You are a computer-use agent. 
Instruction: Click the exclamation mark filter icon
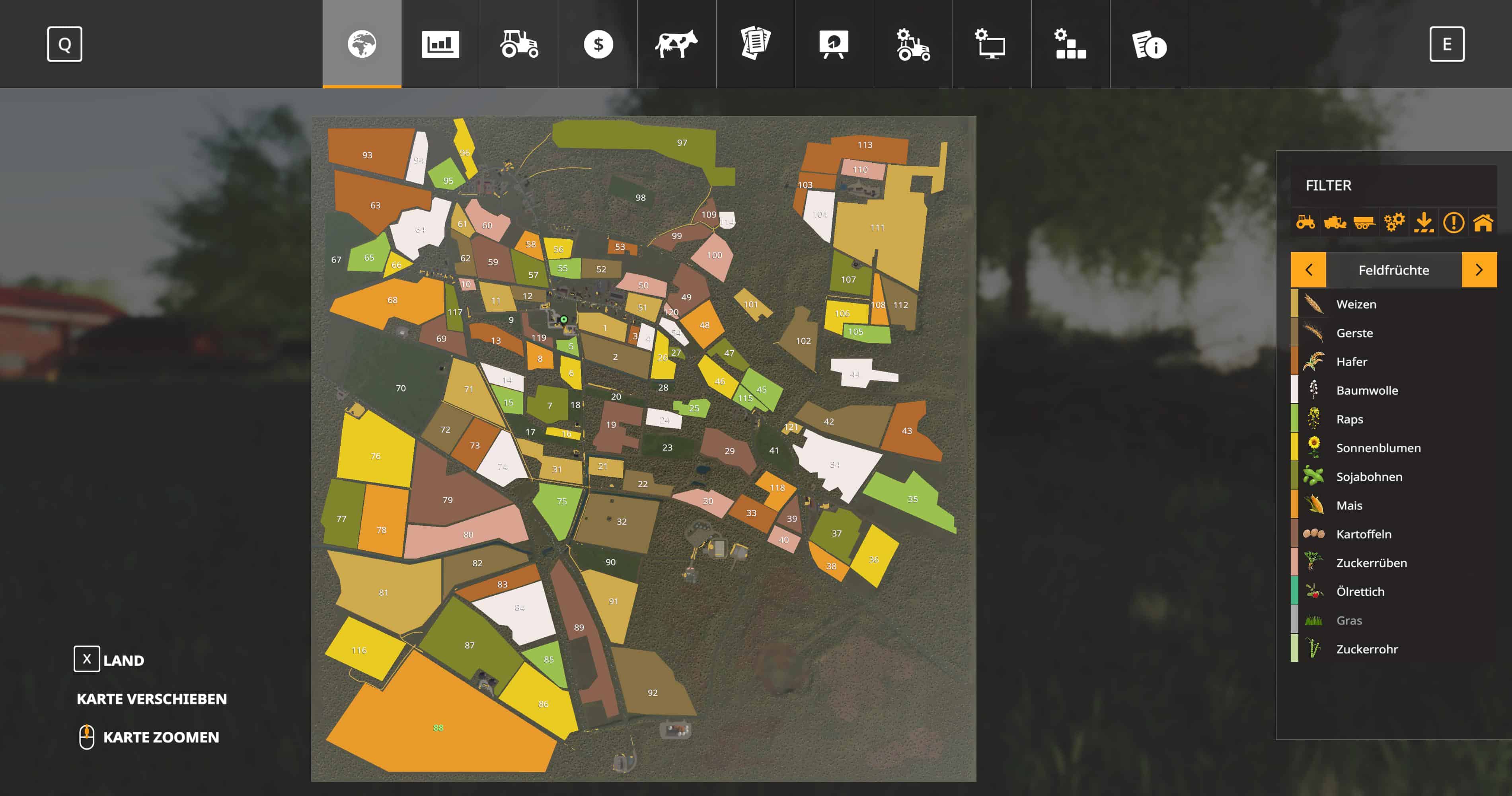click(x=1453, y=222)
